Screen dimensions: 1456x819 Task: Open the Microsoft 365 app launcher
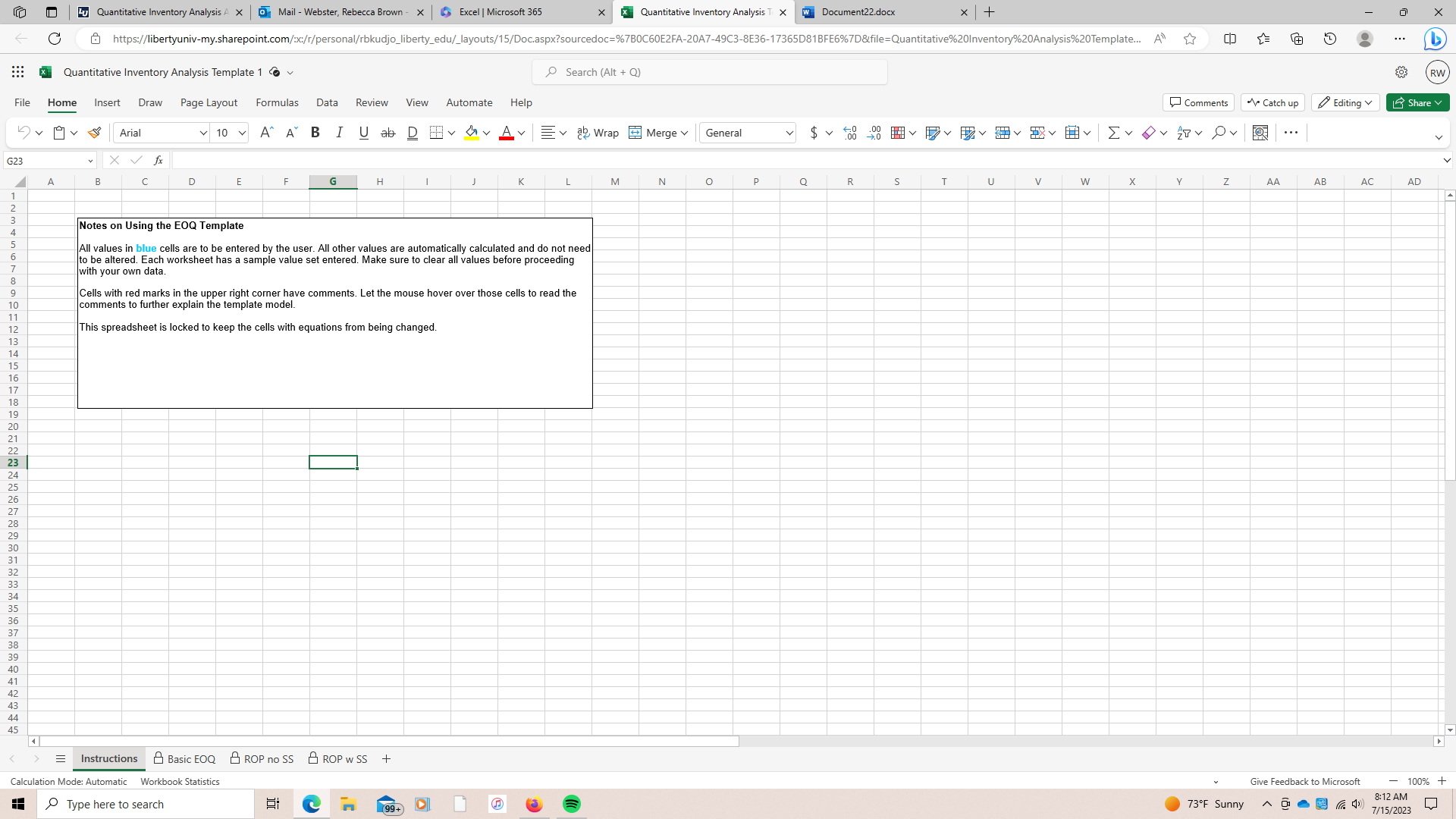(18, 72)
